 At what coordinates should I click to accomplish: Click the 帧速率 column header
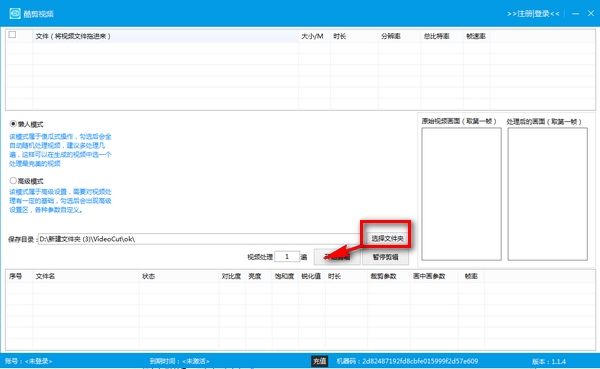point(476,36)
